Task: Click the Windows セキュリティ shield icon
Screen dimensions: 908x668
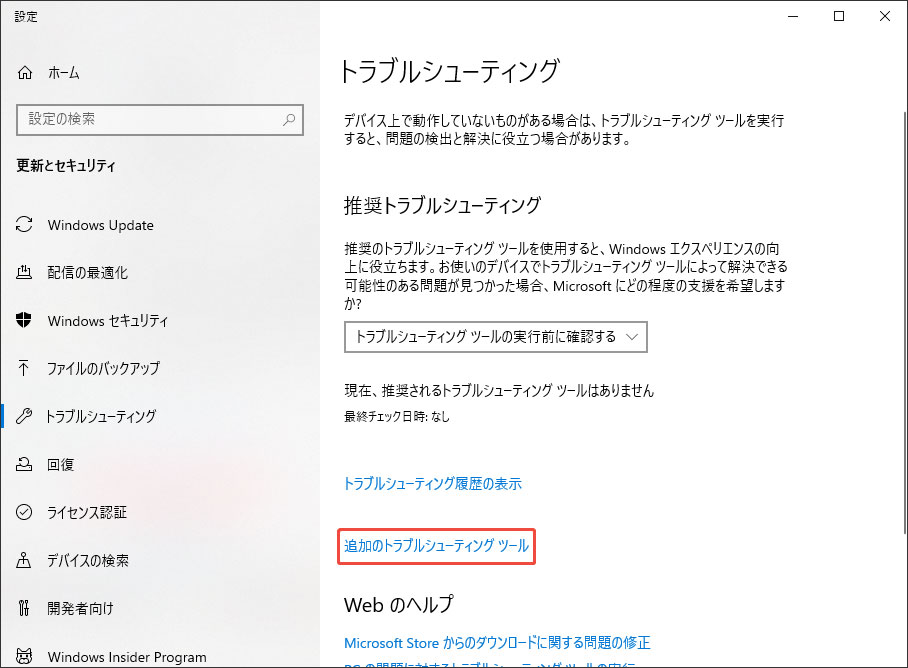Action: coord(24,320)
